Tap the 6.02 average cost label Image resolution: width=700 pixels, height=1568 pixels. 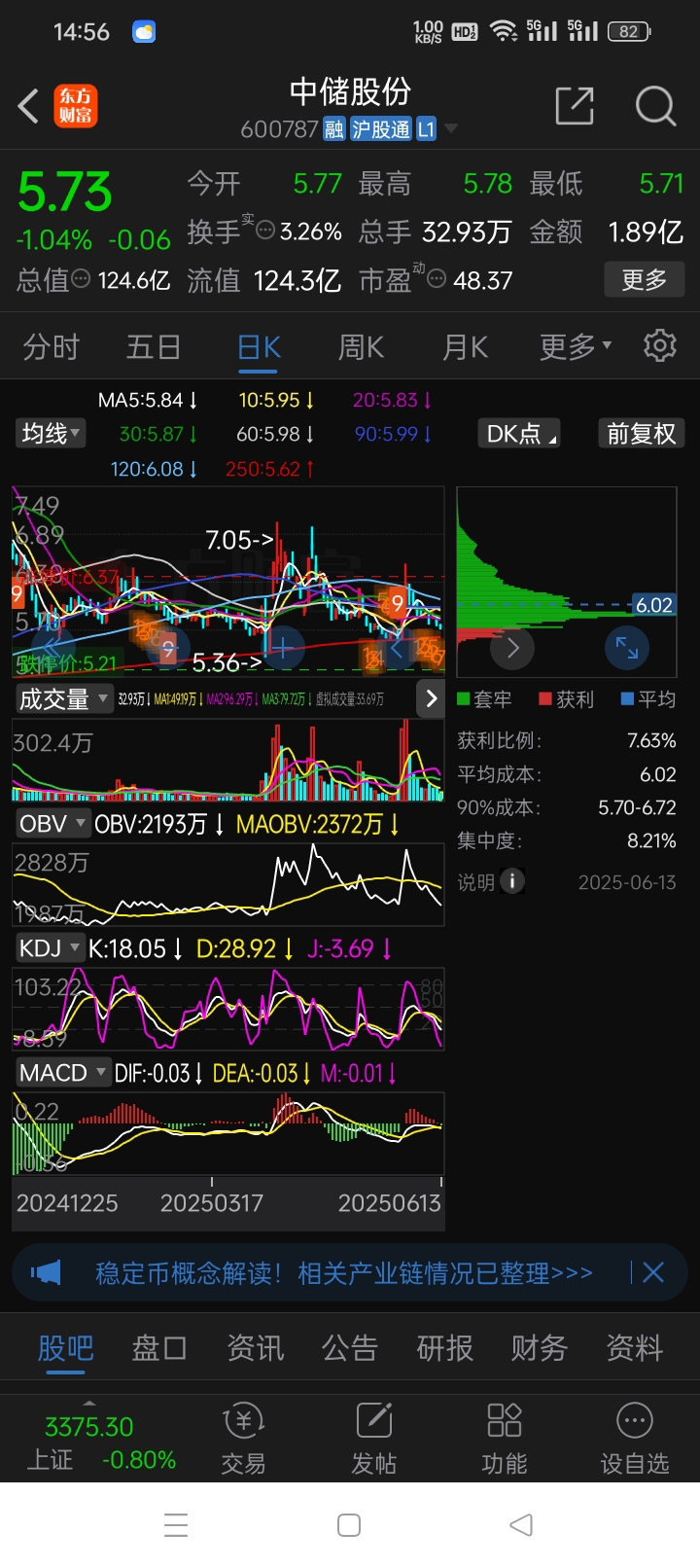(654, 605)
